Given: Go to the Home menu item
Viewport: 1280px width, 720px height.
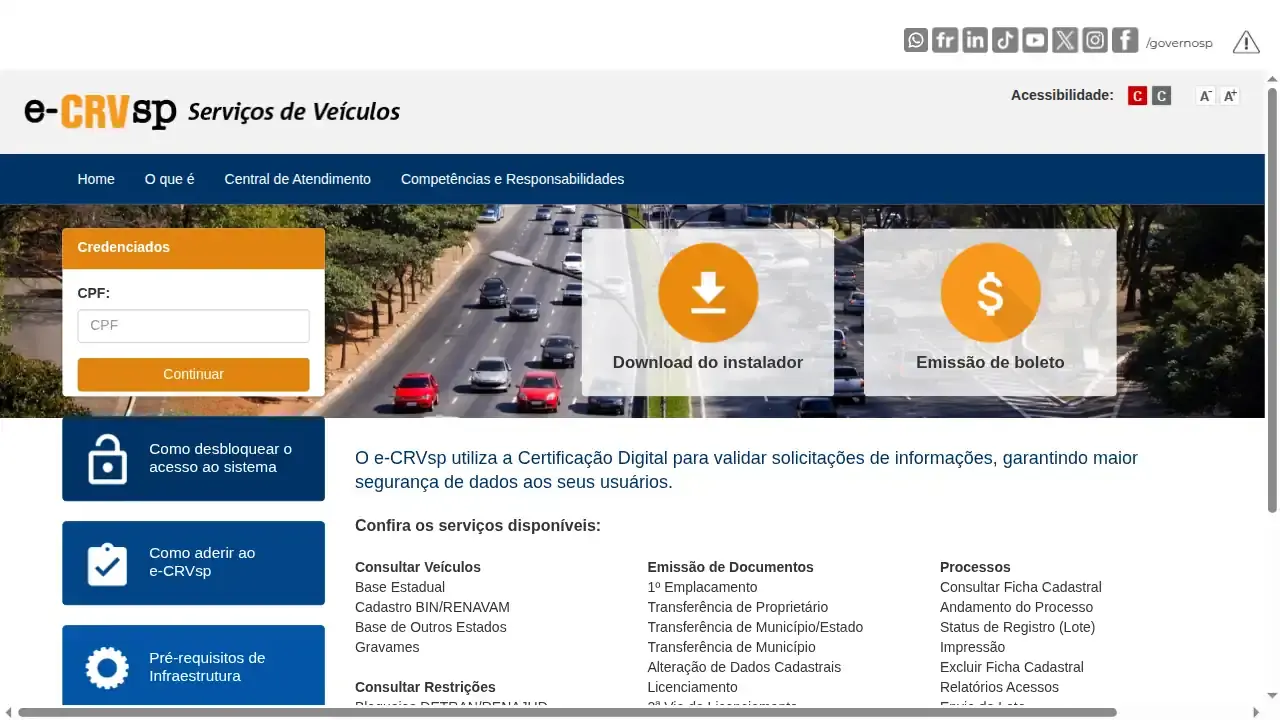Looking at the screenshot, I should click(96, 179).
